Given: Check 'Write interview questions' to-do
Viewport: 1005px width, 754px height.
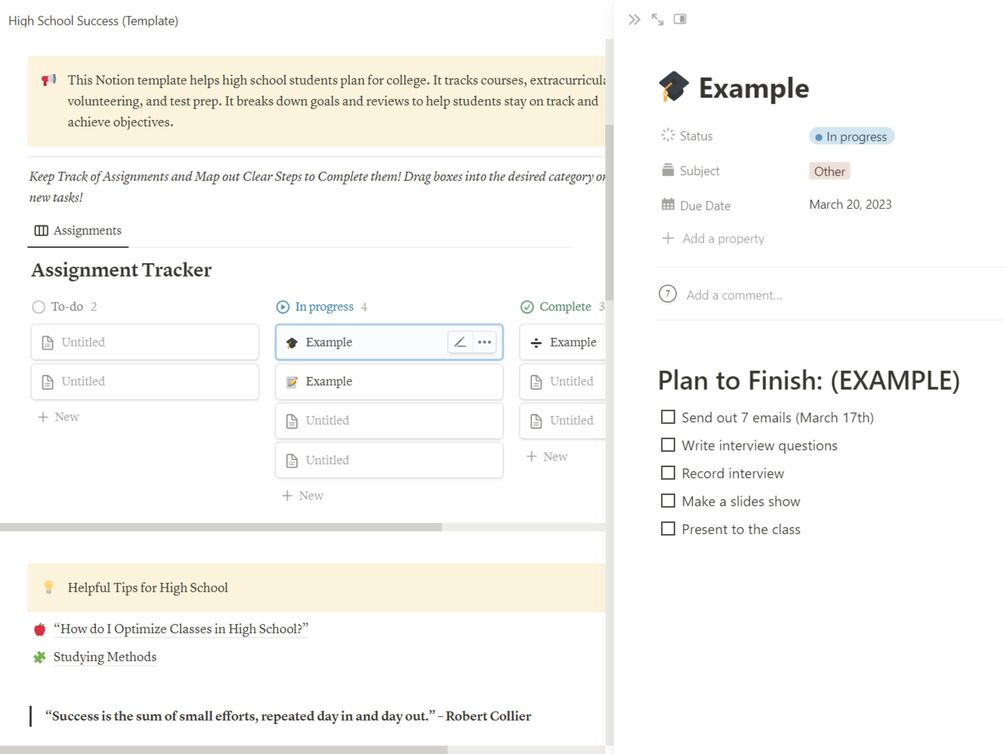Looking at the screenshot, I should (668, 445).
